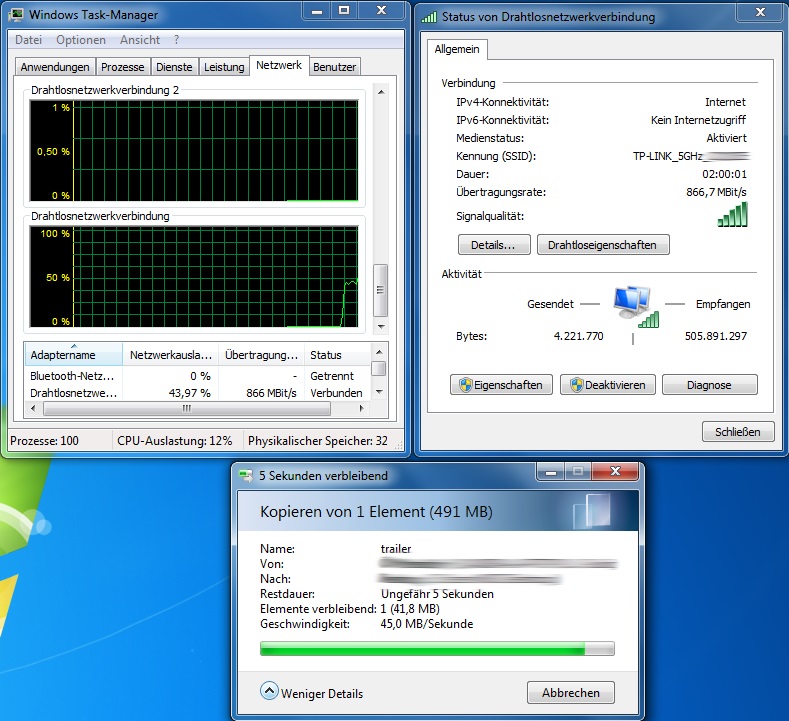Click the copy dialog title bar icon
The image size is (789, 721).
[x=246, y=476]
